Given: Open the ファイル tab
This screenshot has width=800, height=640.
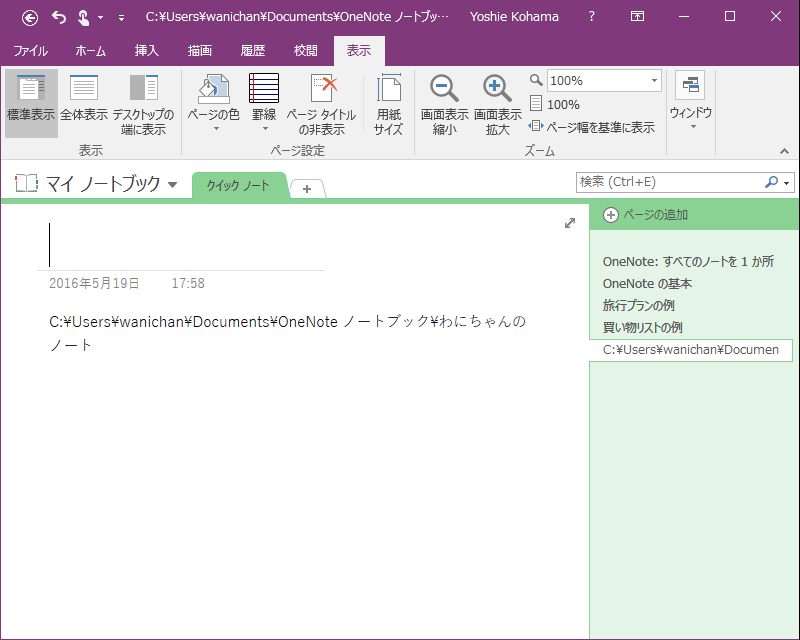Looking at the screenshot, I should click(31, 51).
